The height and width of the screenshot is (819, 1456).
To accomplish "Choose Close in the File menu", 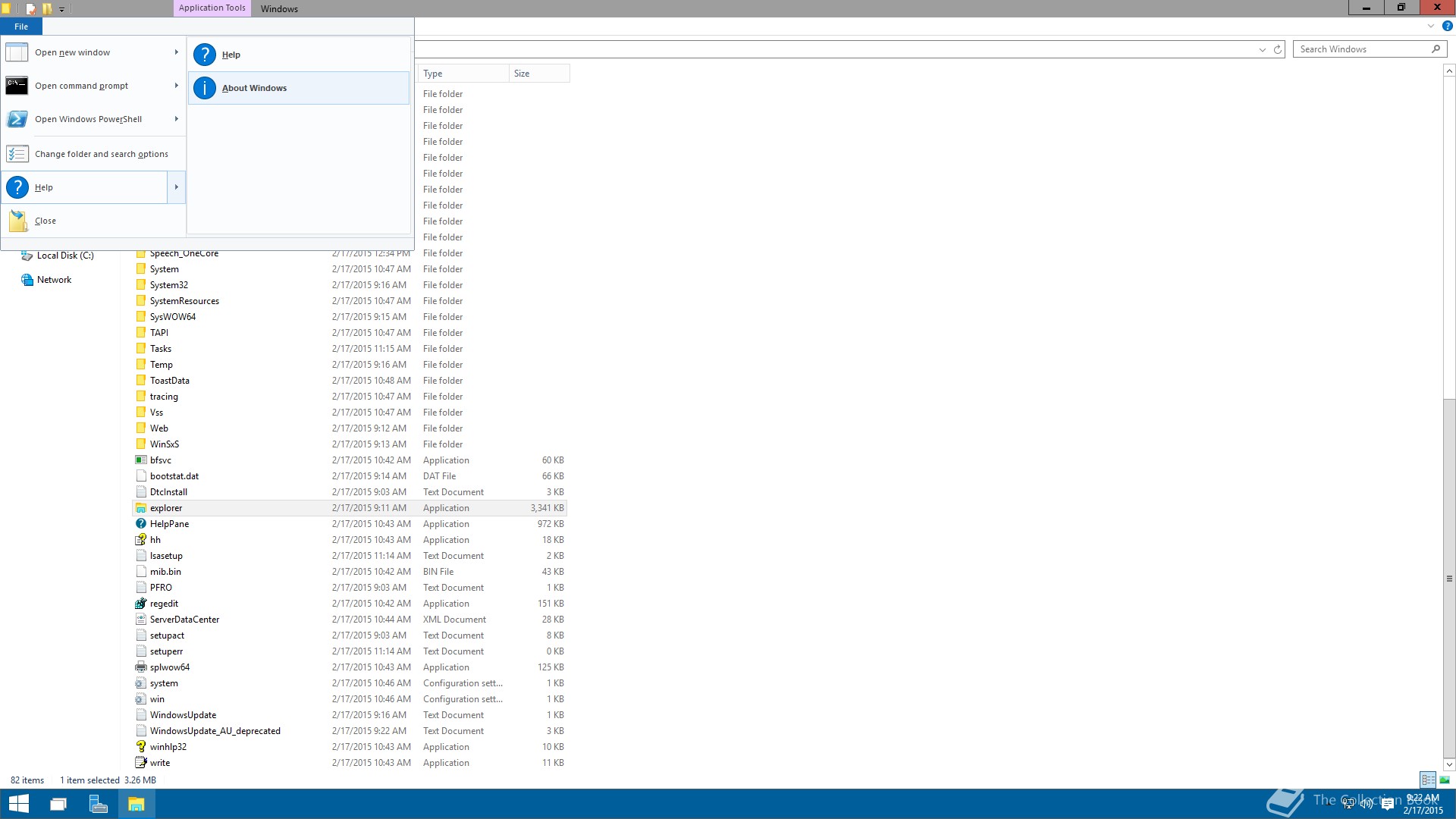I will (93, 221).
